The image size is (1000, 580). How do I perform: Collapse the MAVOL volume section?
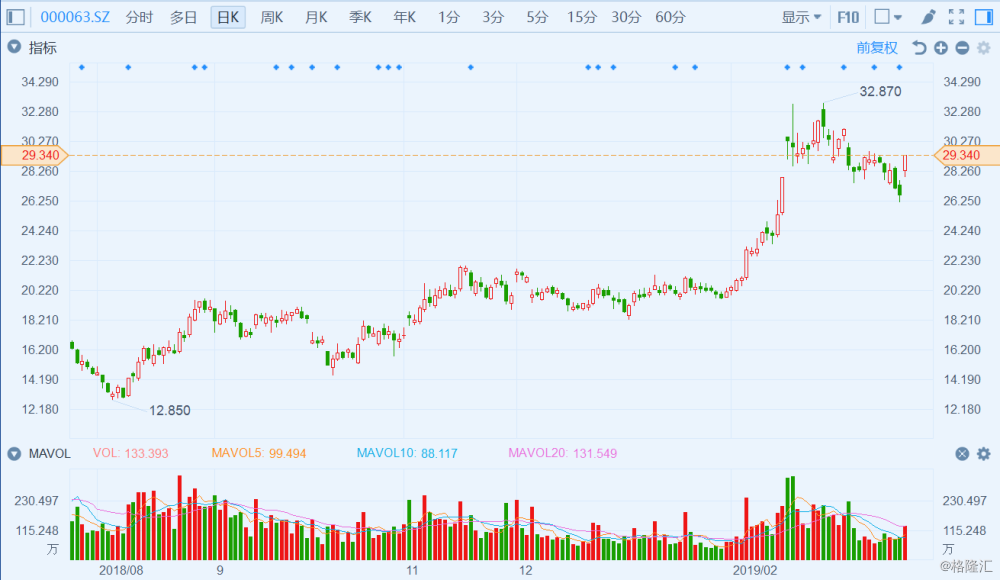[13, 454]
